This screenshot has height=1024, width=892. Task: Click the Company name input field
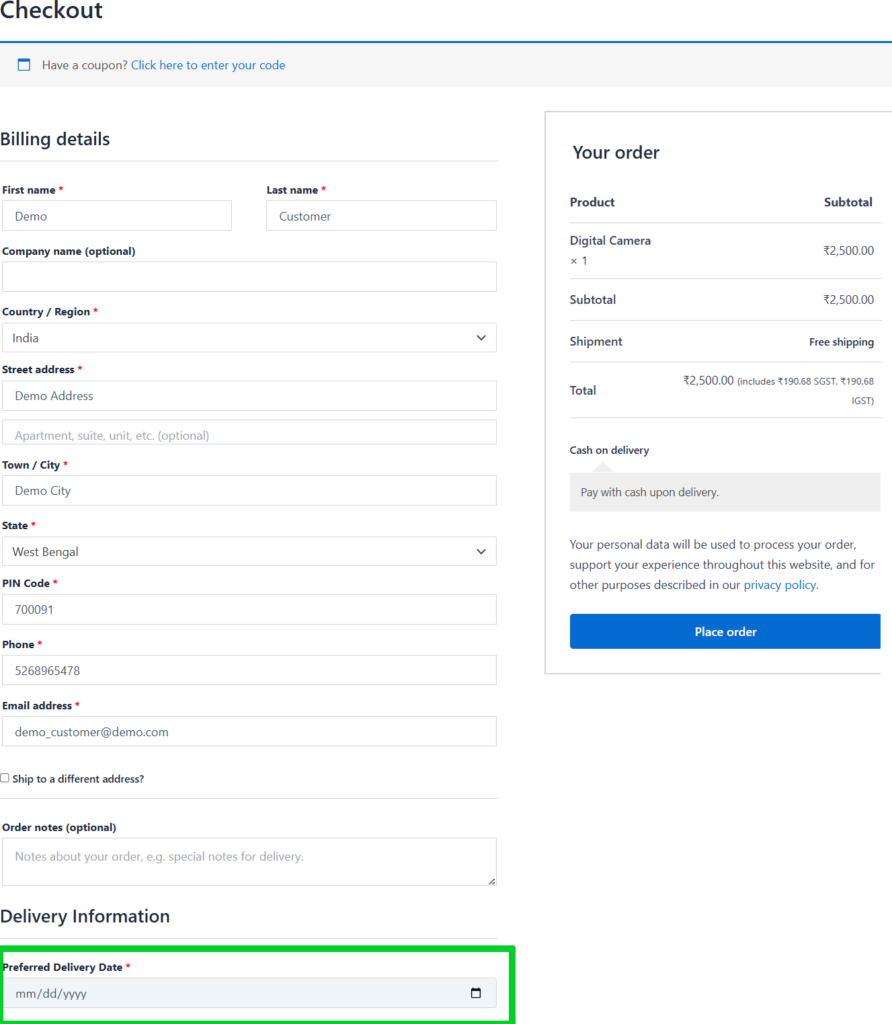click(x=249, y=277)
